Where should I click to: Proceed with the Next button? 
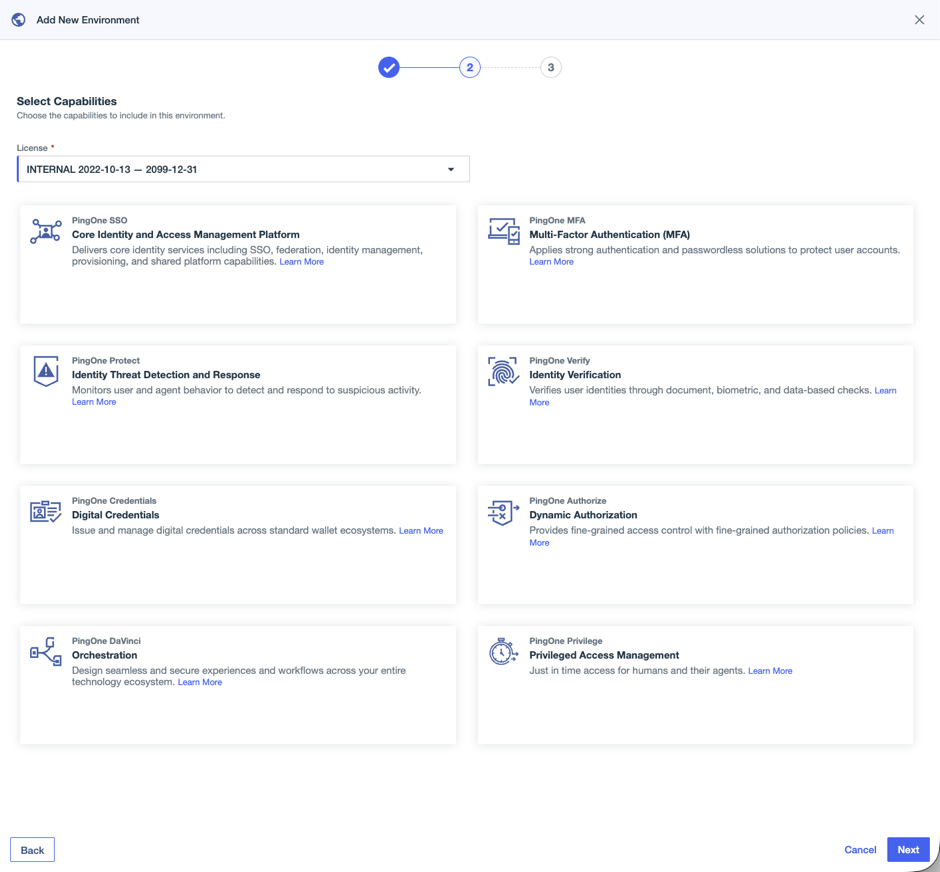908,850
